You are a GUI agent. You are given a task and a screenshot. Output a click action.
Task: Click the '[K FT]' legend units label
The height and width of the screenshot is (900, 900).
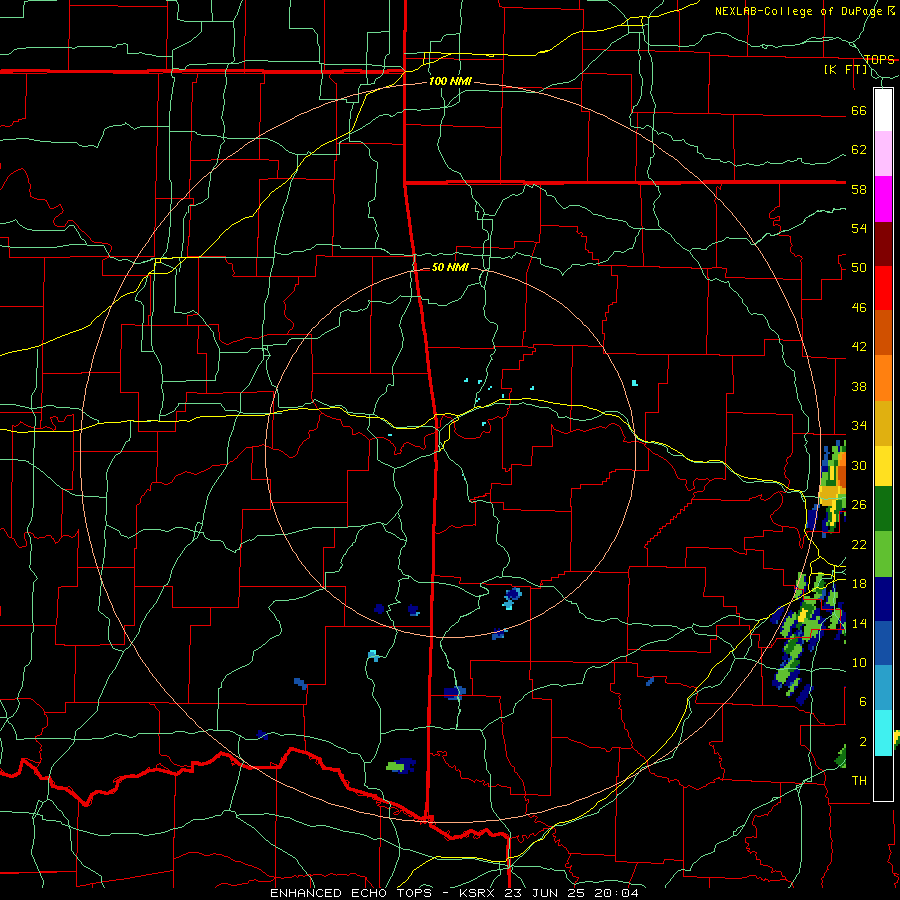click(845, 70)
